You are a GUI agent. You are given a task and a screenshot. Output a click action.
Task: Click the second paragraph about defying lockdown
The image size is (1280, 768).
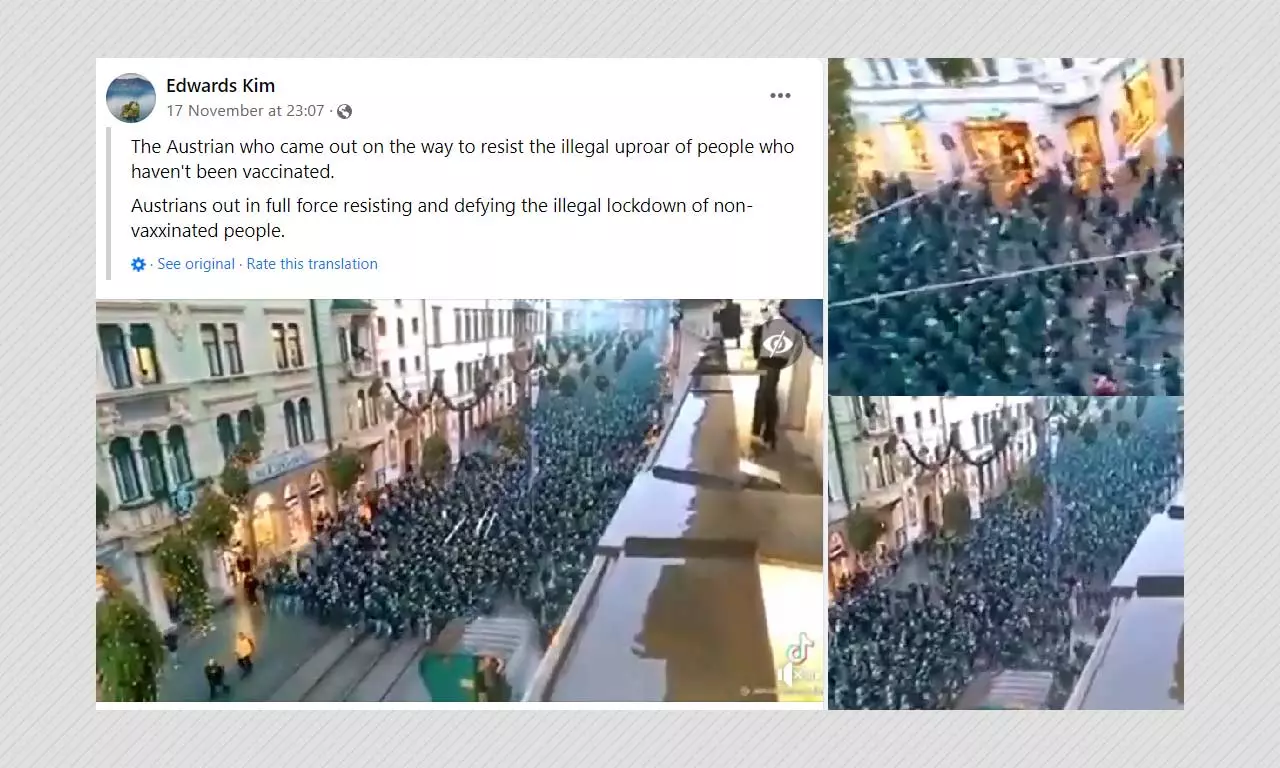tap(441, 219)
